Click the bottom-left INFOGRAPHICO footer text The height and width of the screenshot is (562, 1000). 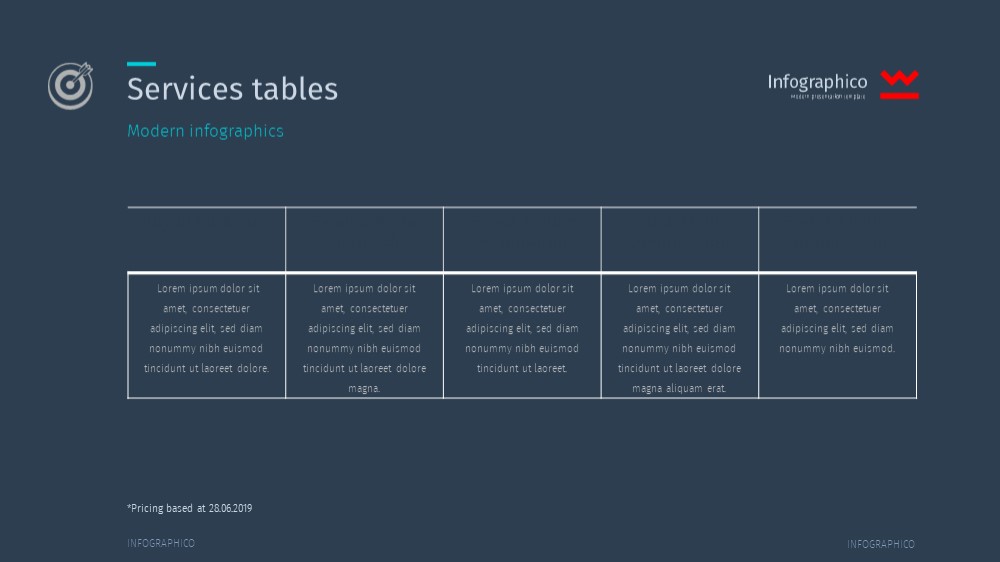click(161, 544)
